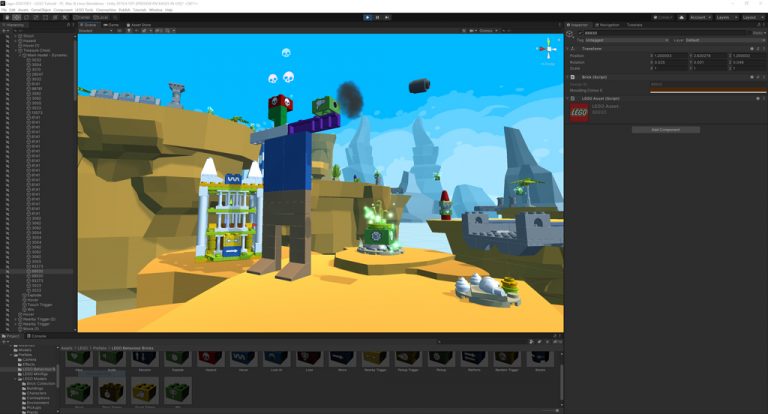Click the scene orientation gizmo
Screen dimensions: 768x414
[548, 49]
